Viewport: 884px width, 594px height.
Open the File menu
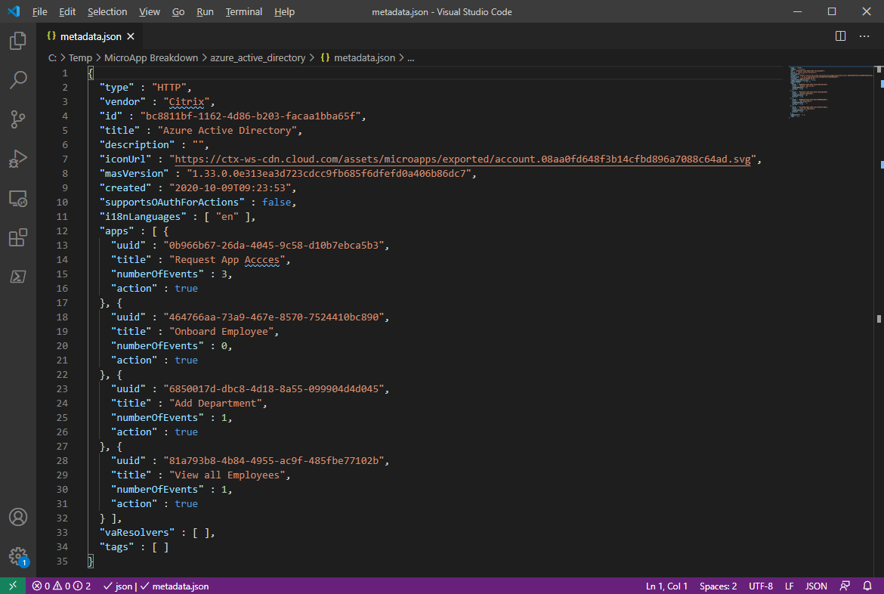(x=39, y=12)
